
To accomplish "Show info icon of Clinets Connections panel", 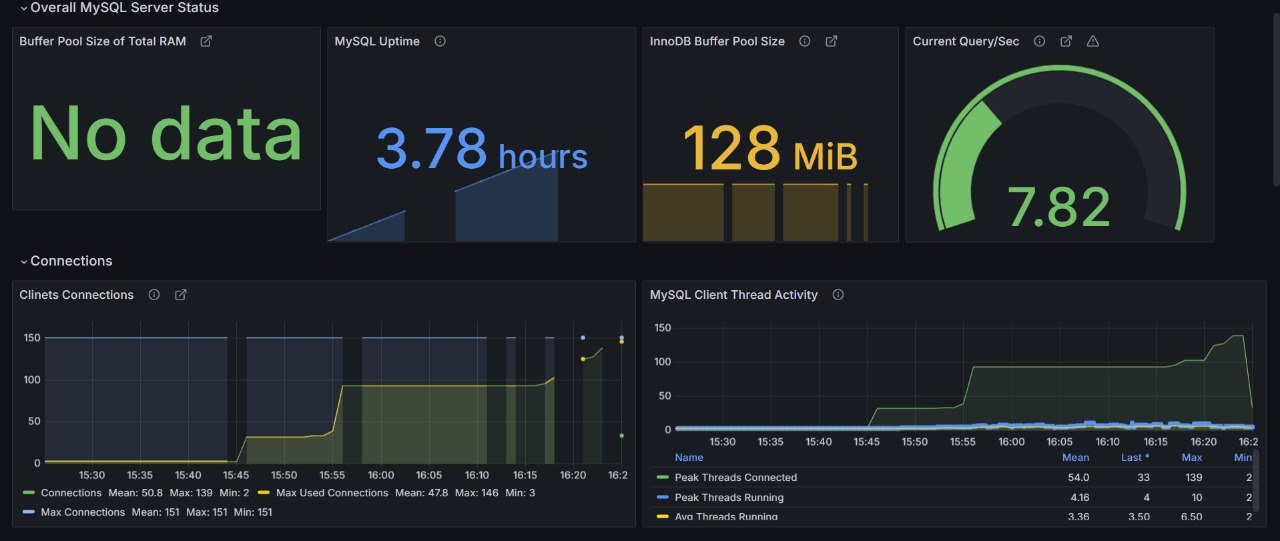I will 154,295.
